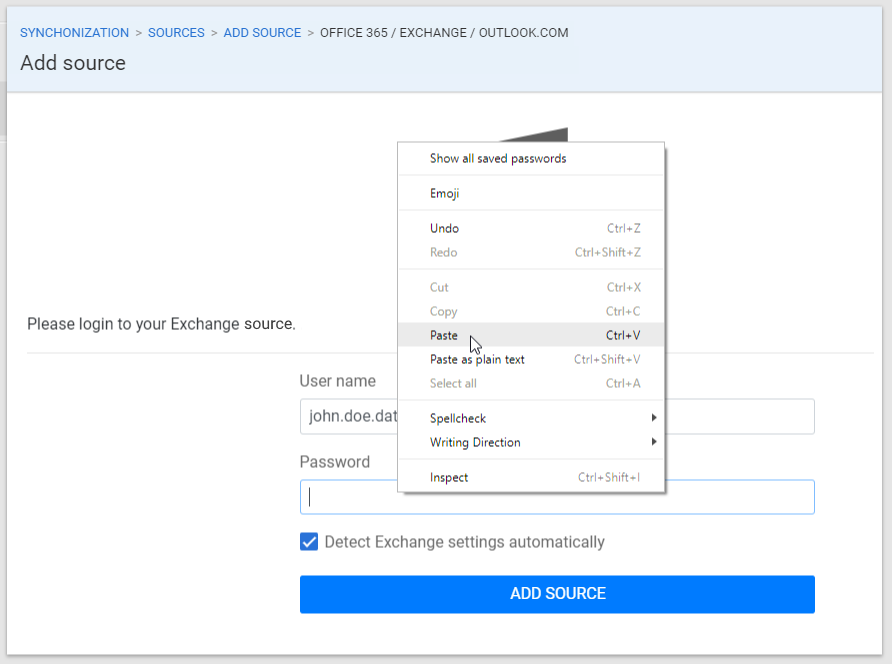The width and height of the screenshot is (892, 664).
Task: Click the Please login to your Exchange source text
Action: [161, 324]
